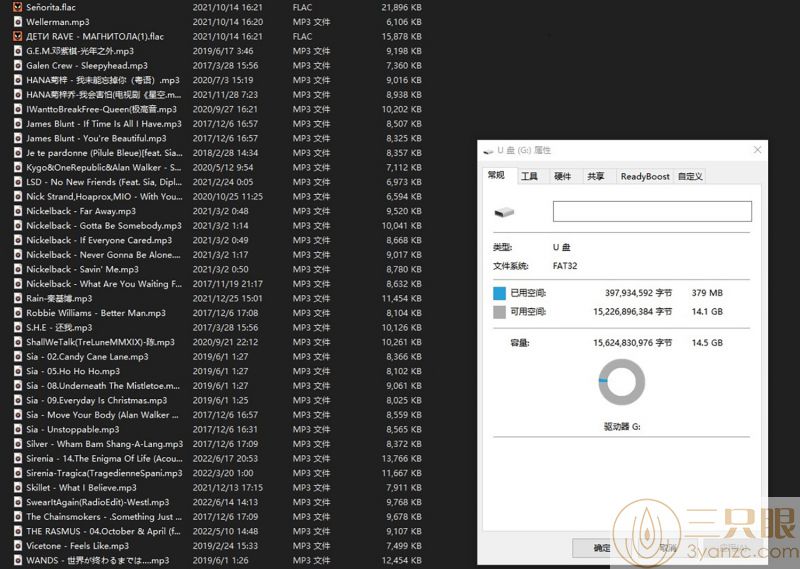This screenshot has width=800, height=569.
Task: Click the icon for Rain-秦基博.mp3
Action: click(18, 298)
